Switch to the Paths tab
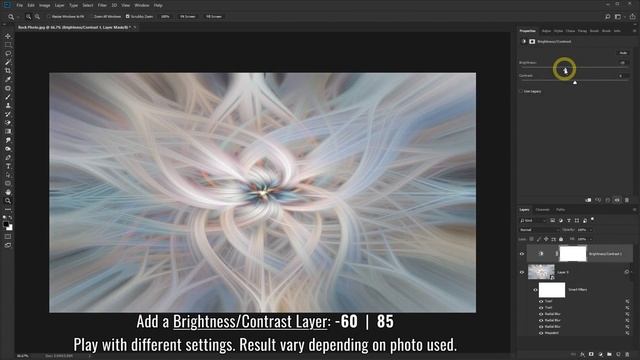Image resolution: width=640 pixels, height=360 pixels. pyautogui.click(x=561, y=210)
